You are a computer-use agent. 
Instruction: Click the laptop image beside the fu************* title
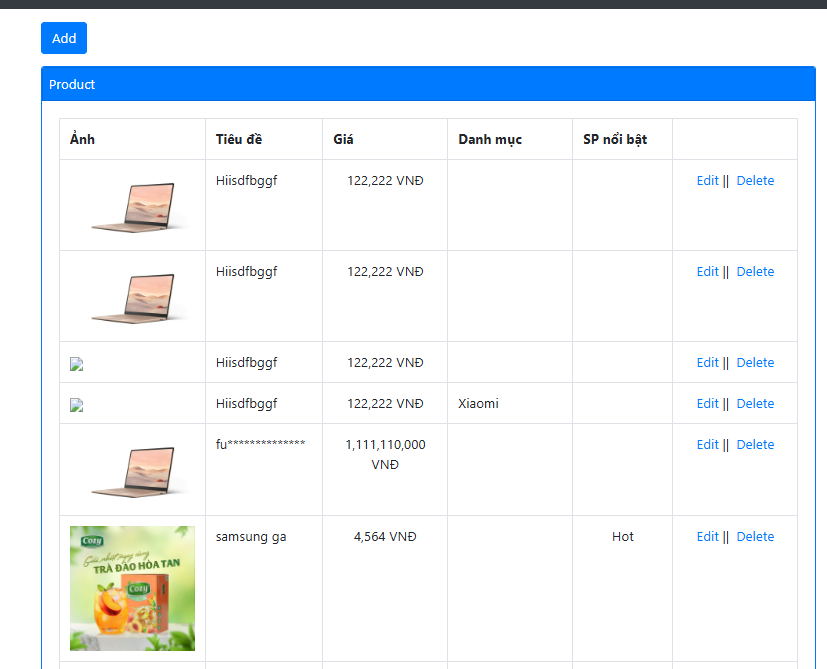[x=134, y=471]
